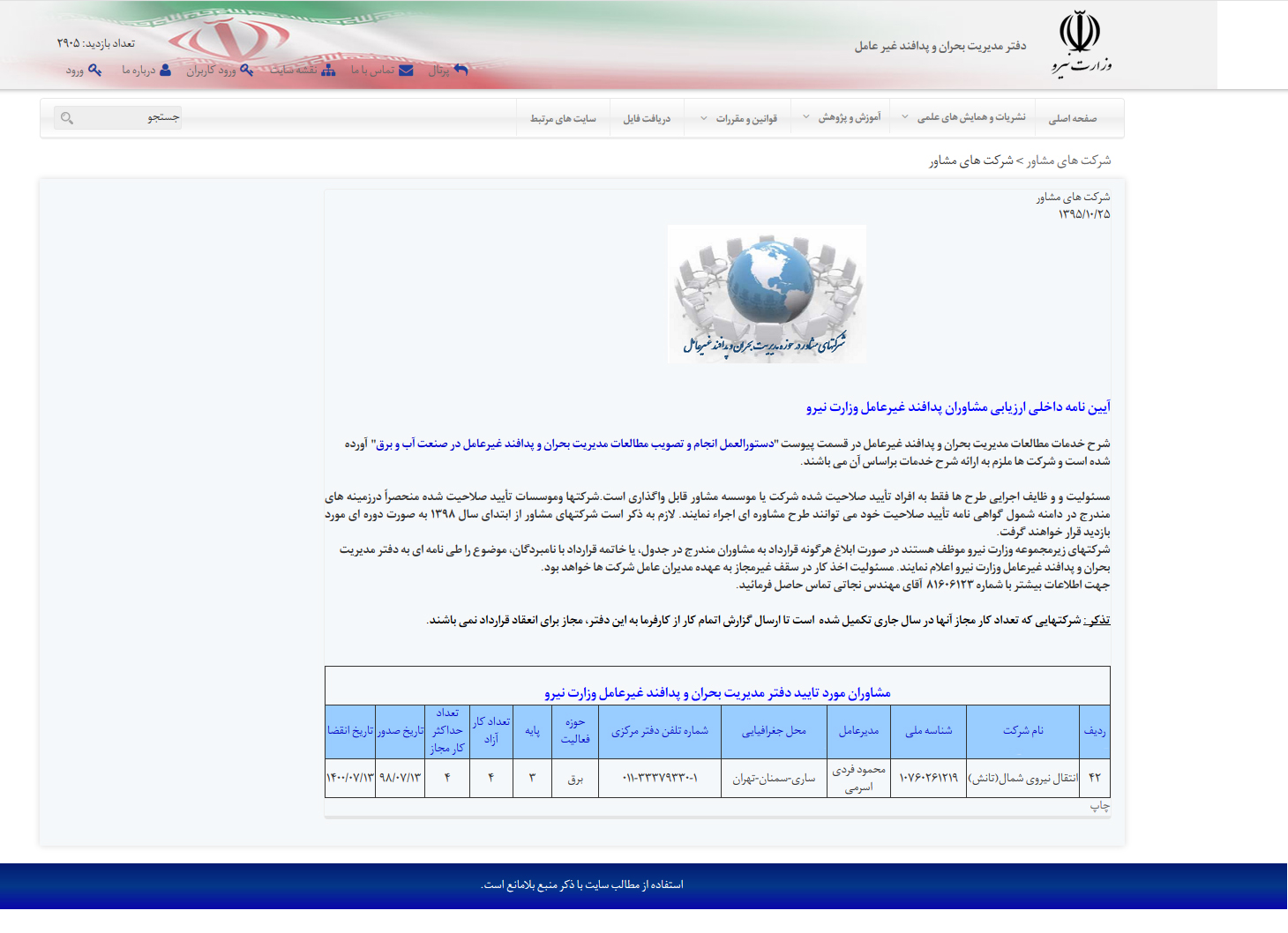Image resolution: width=1288 pixels, height=933 pixels.
Task: Expand the قوانین و مقررات dropdown menu
Action: coord(738,118)
